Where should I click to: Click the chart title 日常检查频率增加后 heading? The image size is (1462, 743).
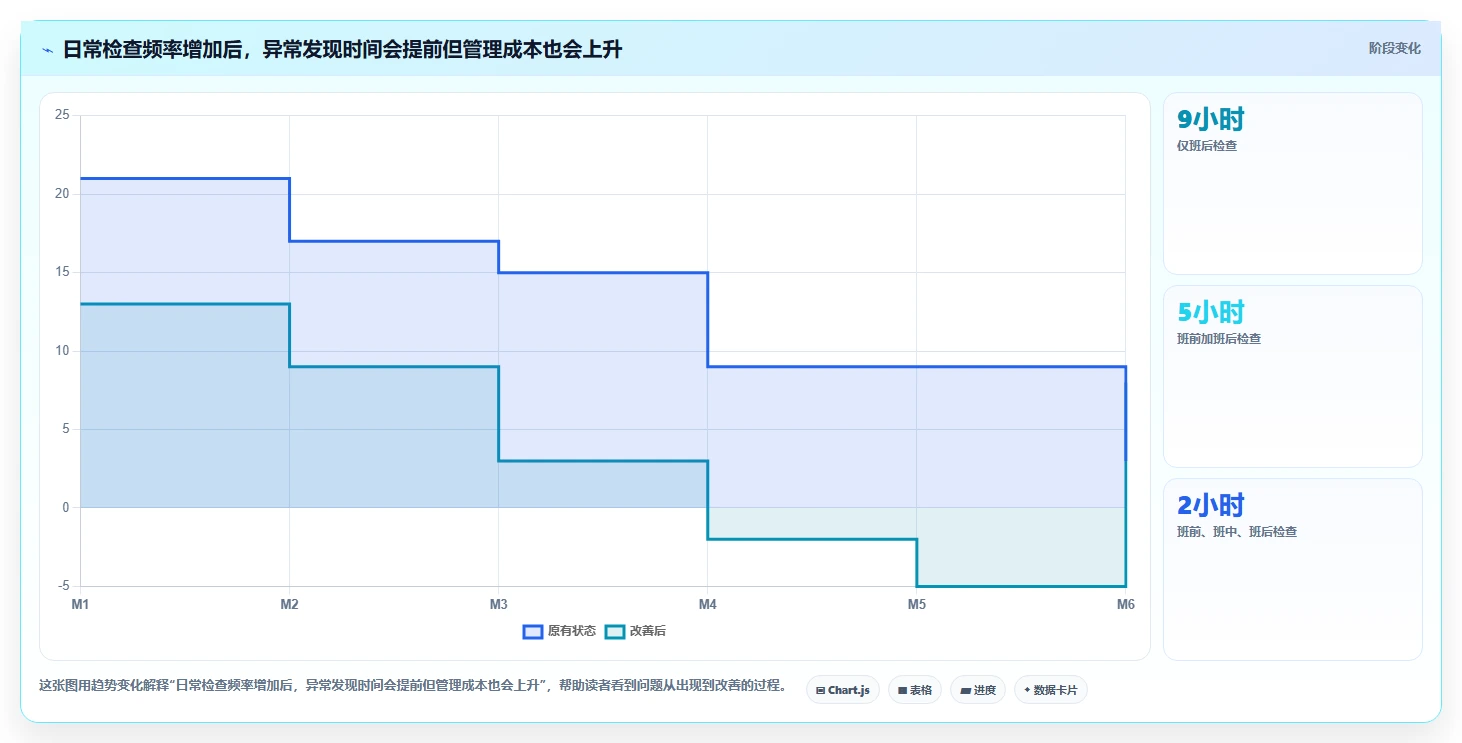point(343,49)
